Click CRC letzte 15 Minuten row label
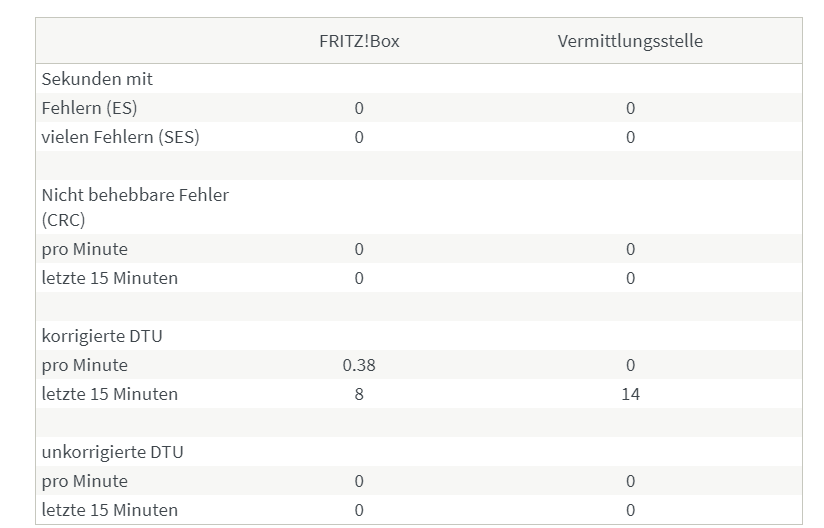Screen dimensions: 824x528 (x=110, y=277)
